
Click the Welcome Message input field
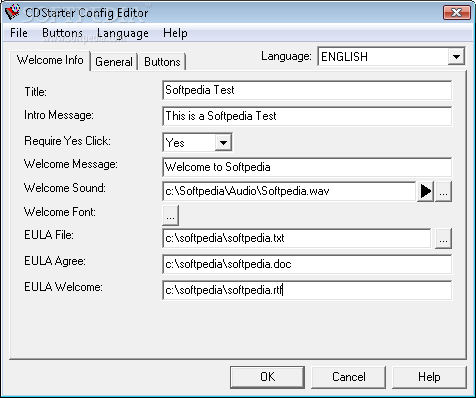[307, 167]
